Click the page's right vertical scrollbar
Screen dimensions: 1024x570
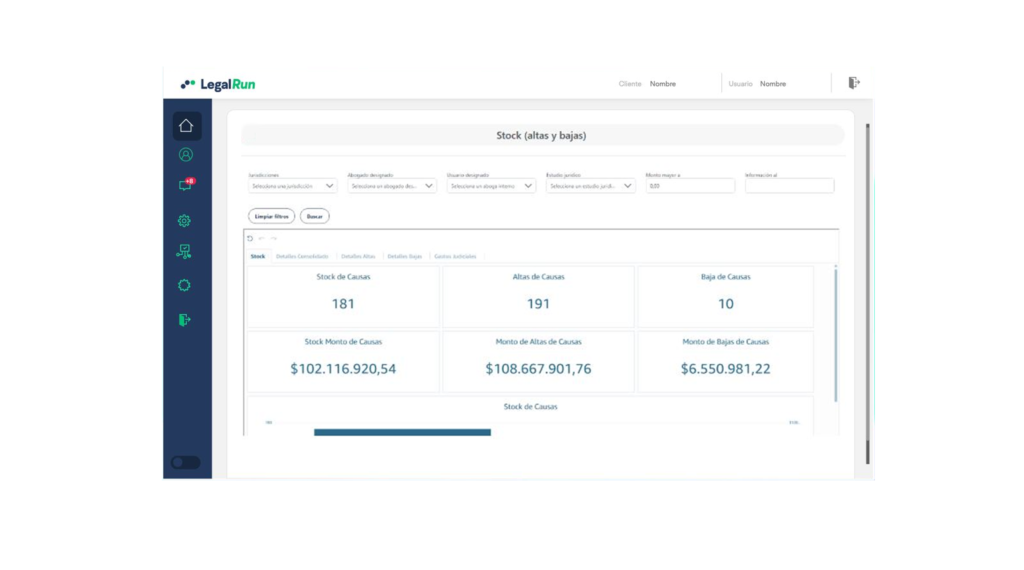tap(867, 290)
